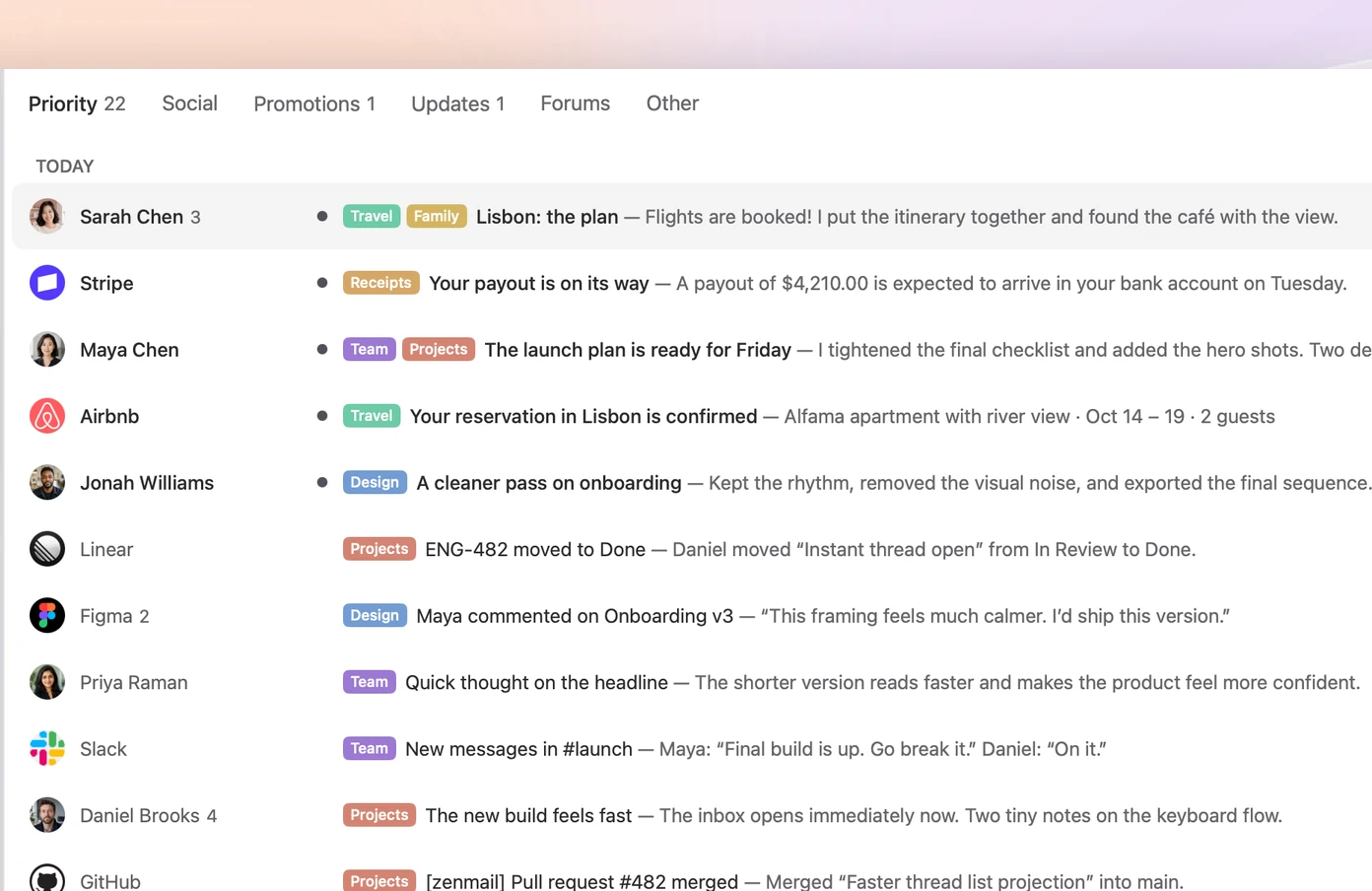Click Priya Raman's profile avatar
Viewport: 1372px width, 891px height.
47,682
